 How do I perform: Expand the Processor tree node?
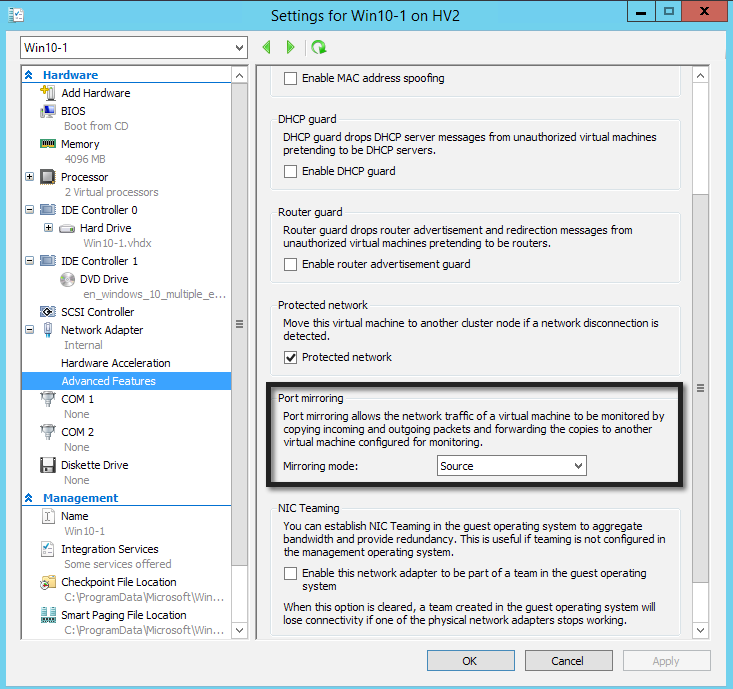pos(29,177)
